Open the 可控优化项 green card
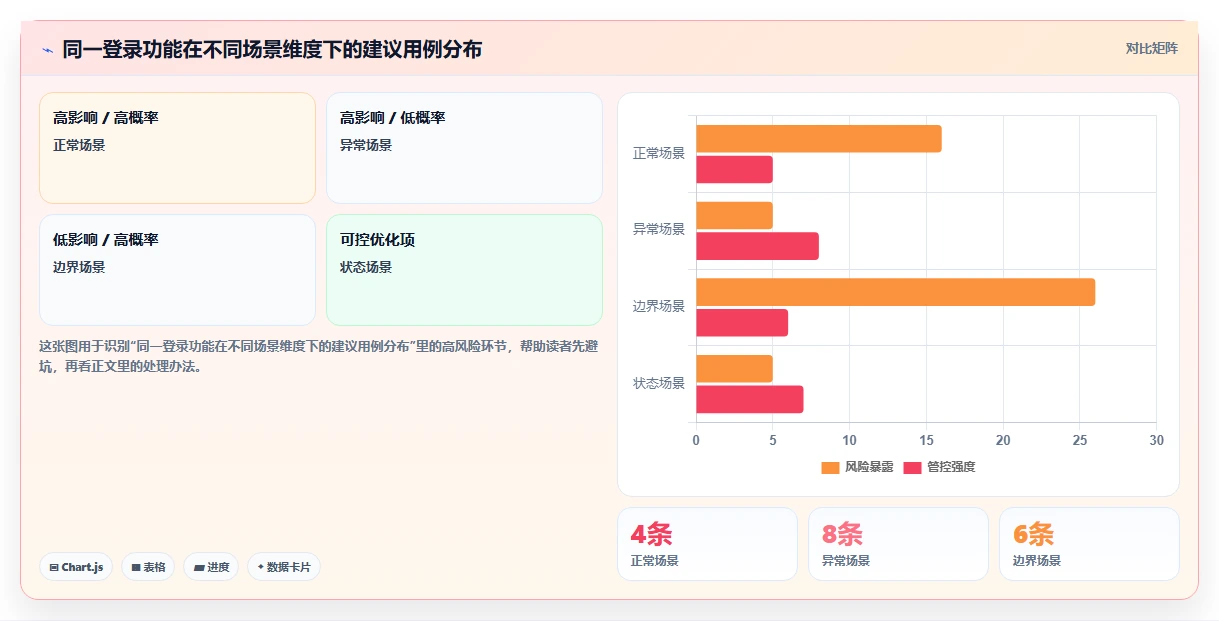Viewport: 1219px width, 621px height. tap(464, 270)
